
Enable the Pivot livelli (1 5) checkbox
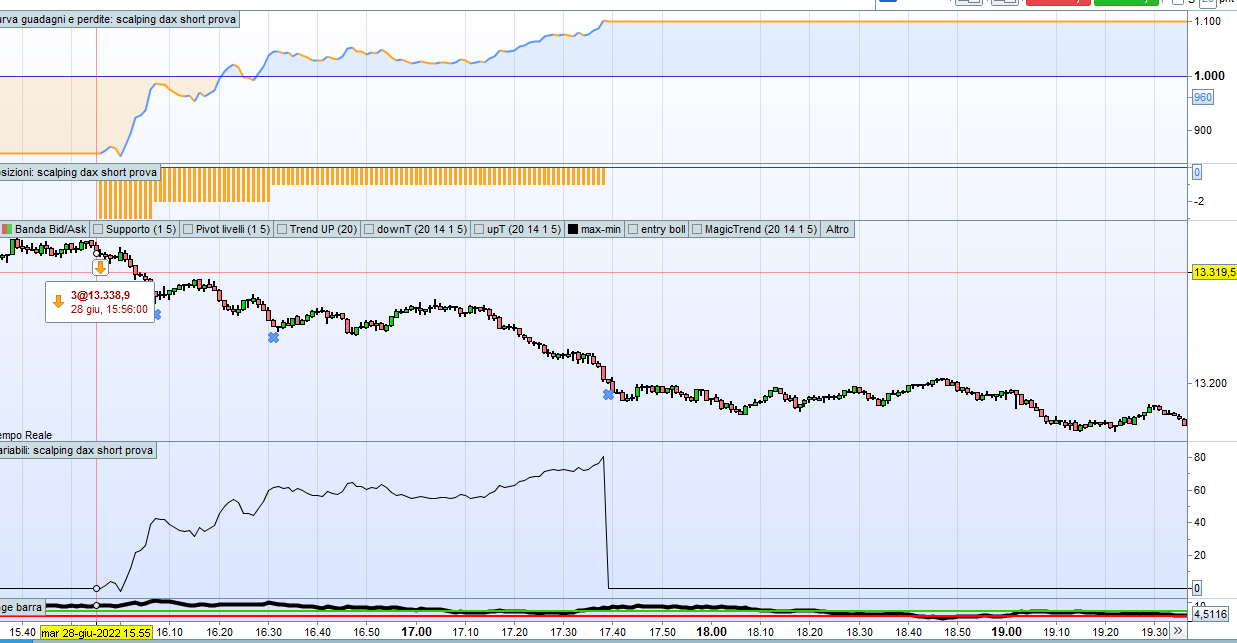point(190,230)
